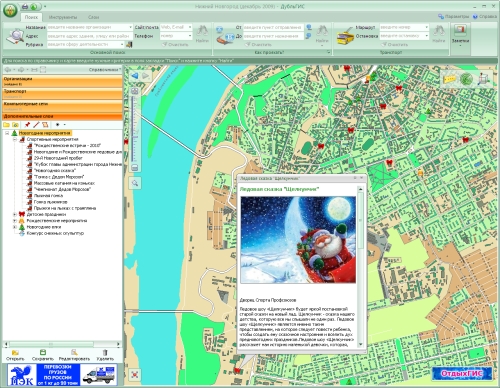
Task: Open the Телефон field dropdown
Action: 190,36
